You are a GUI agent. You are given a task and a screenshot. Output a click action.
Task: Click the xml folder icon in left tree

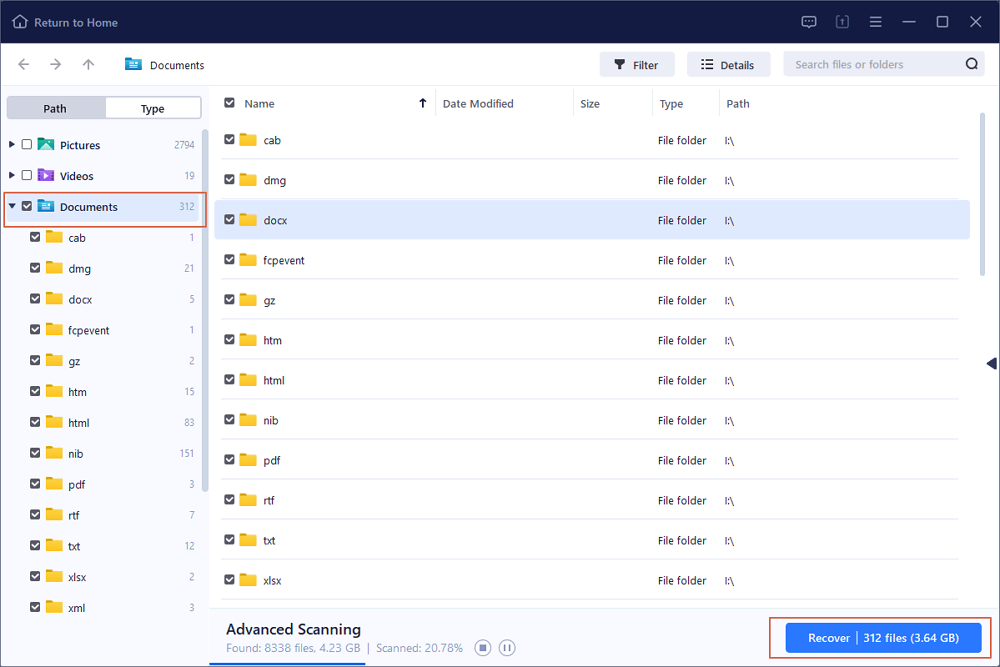(x=54, y=607)
